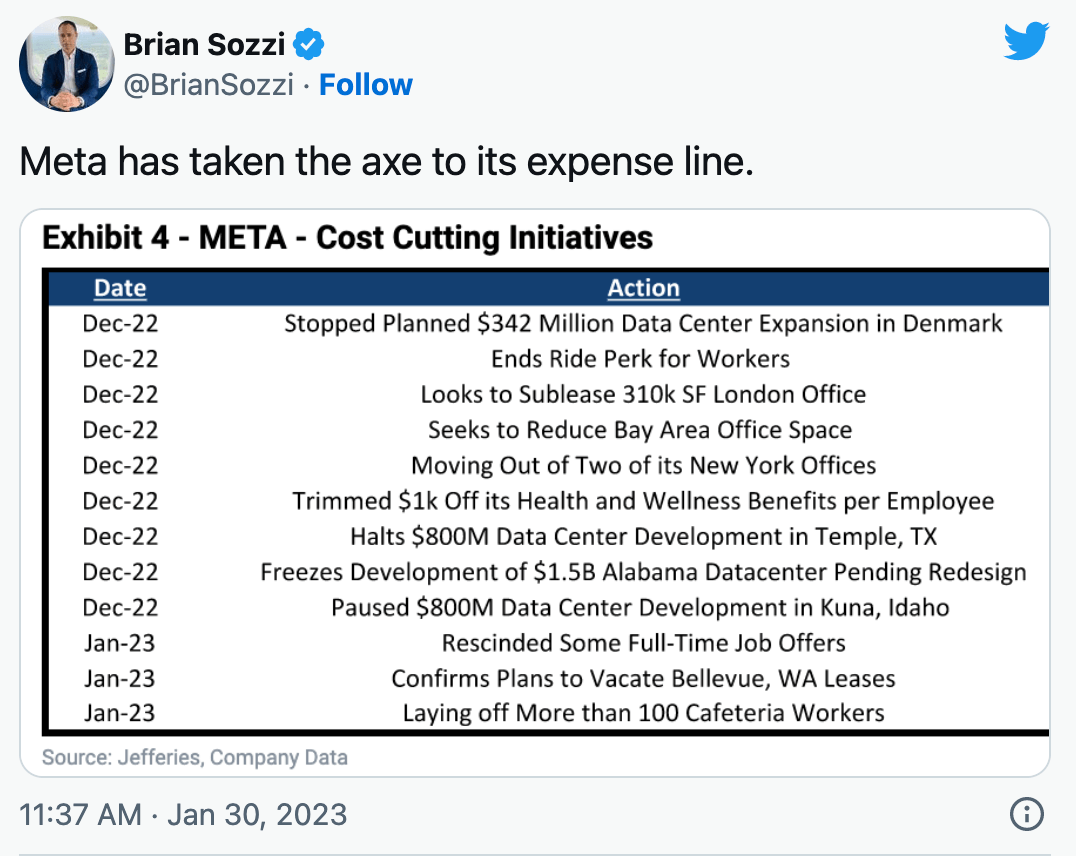Follow Brian Sozzi
The height and width of the screenshot is (856, 1076).
pyautogui.click(x=366, y=85)
